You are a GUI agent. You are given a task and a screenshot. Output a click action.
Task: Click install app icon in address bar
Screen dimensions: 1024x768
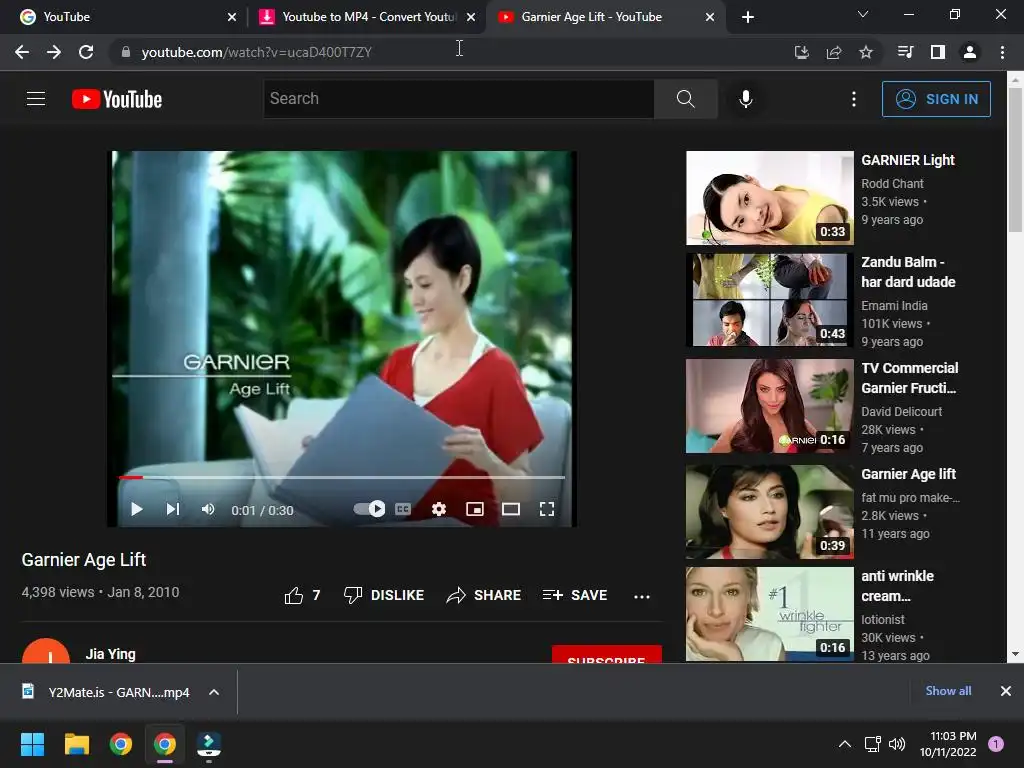click(802, 52)
